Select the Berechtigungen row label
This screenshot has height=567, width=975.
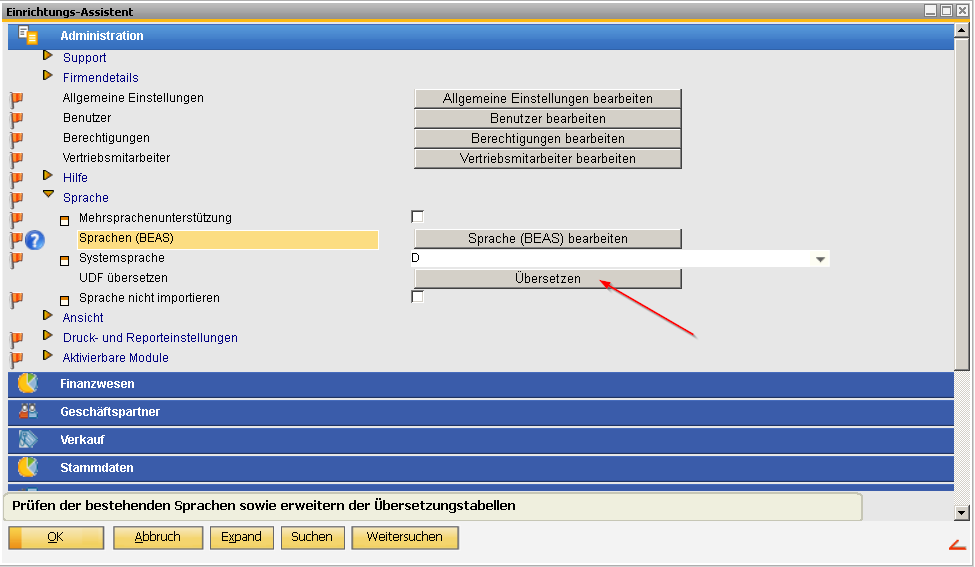[106, 137]
